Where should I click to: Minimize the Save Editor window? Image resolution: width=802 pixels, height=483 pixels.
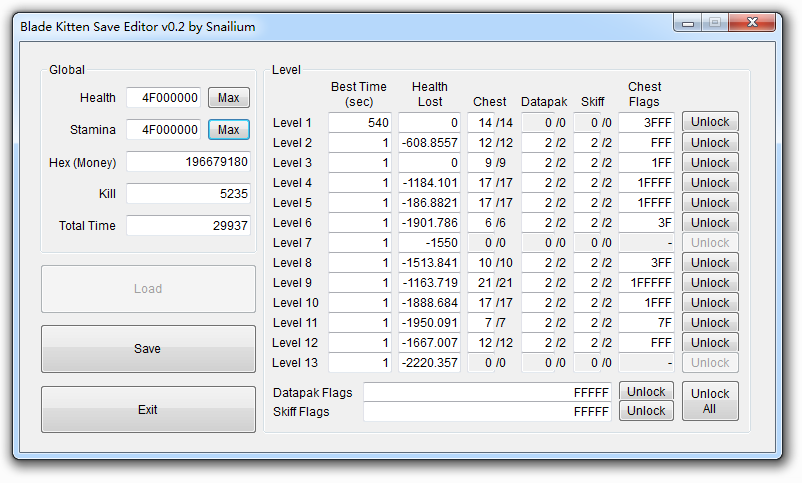(x=688, y=23)
